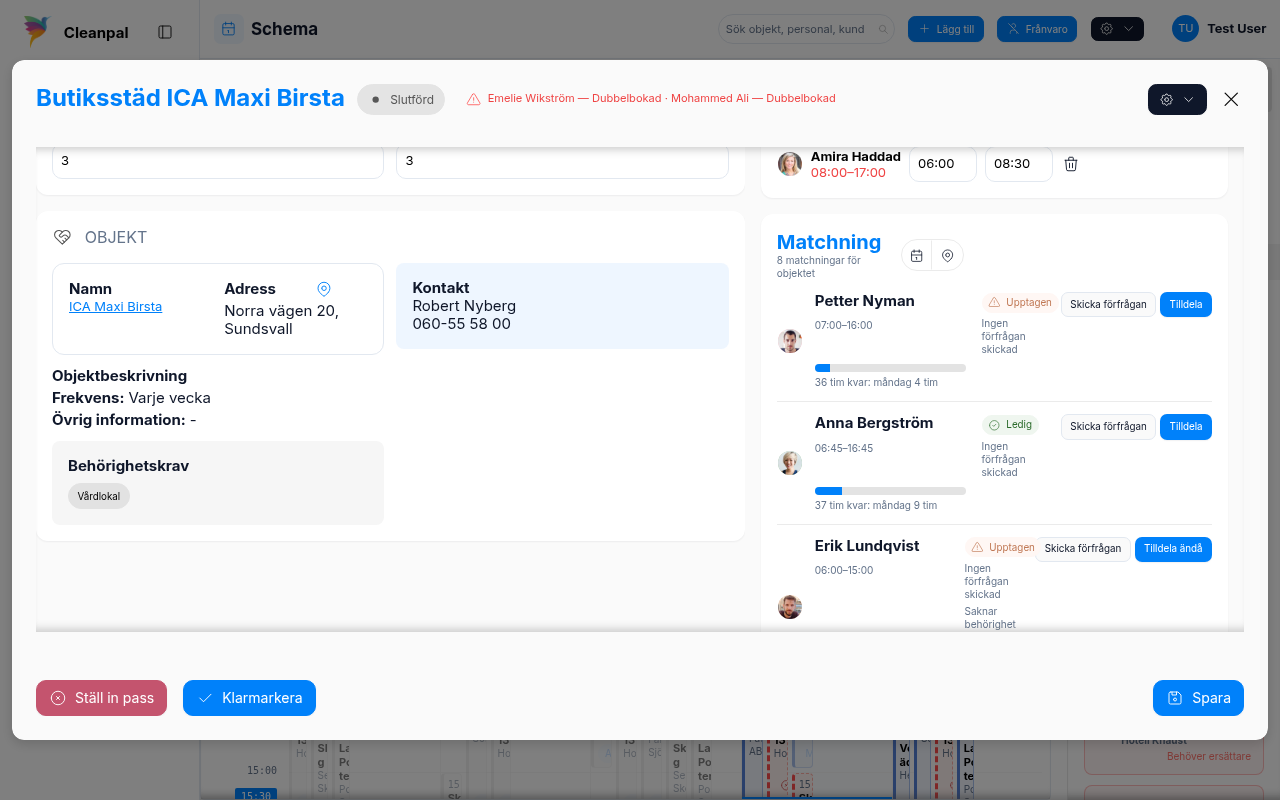This screenshot has height=800, width=1280.
Task: Click Amira Haddad's 08:00–17:00 hours text
Action: click(x=848, y=173)
